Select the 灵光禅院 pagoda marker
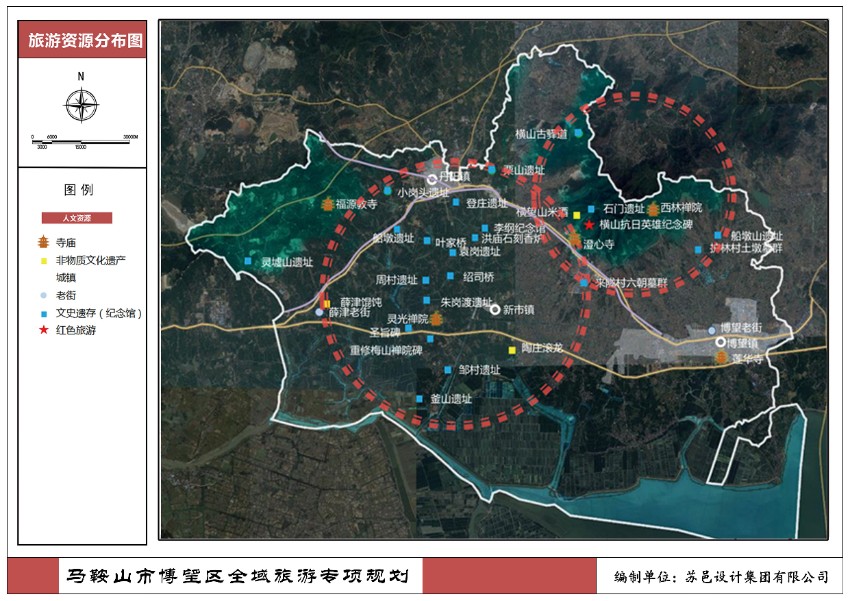 pyautogui.click(x=436, y=318)
